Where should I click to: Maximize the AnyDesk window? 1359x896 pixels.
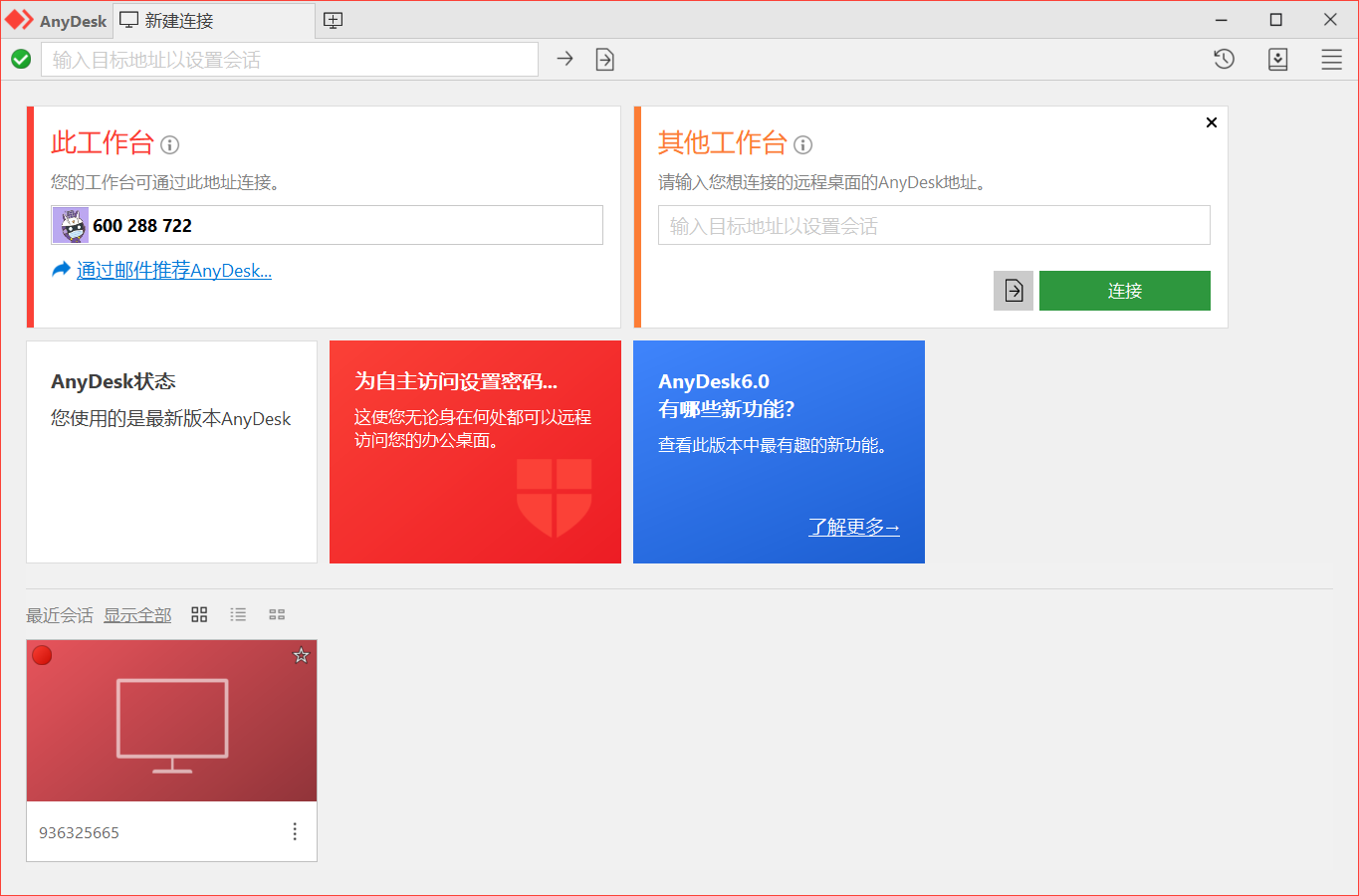point(1275,20)
